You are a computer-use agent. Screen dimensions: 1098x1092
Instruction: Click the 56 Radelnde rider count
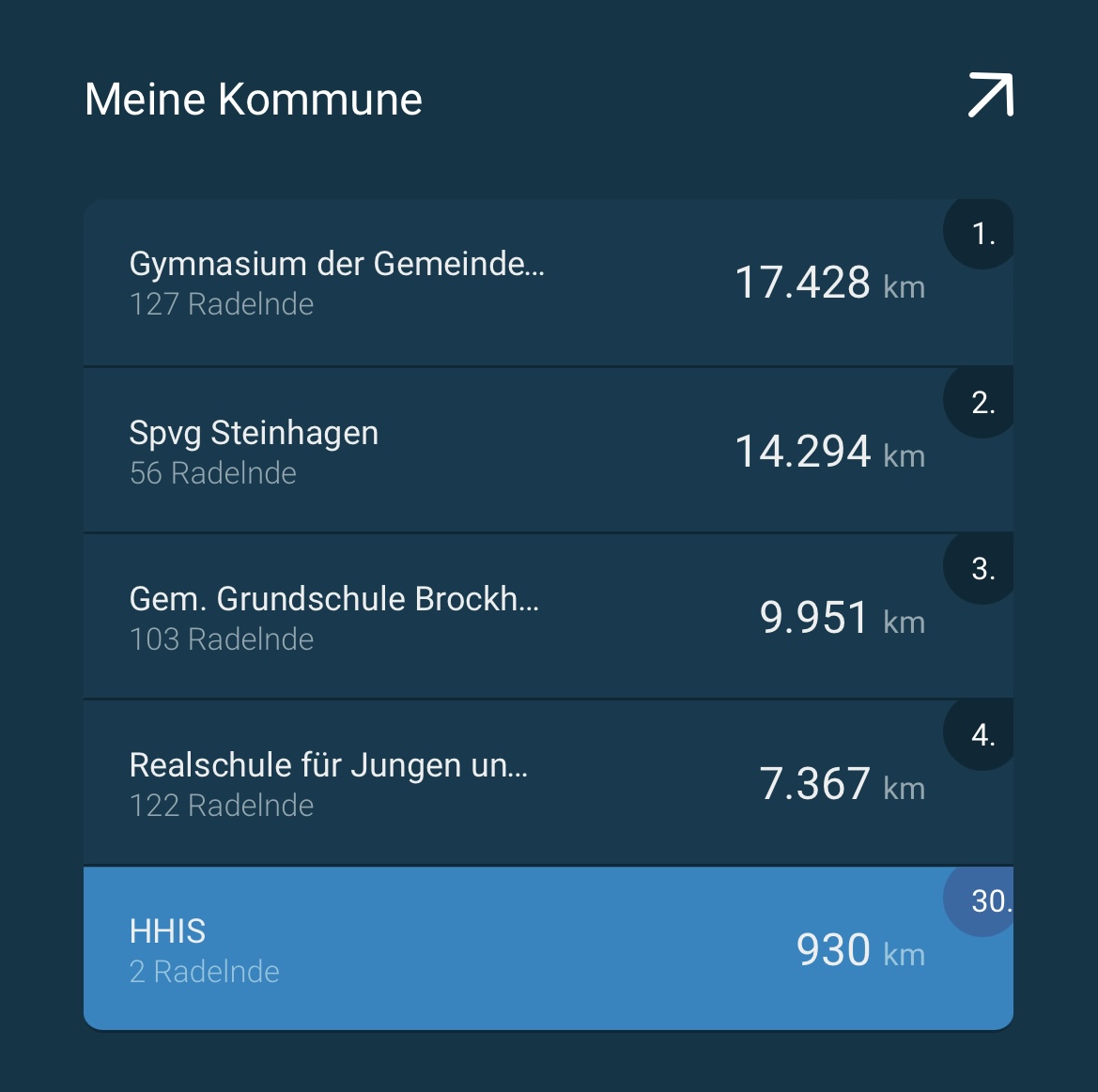click(x=213, y=473)
